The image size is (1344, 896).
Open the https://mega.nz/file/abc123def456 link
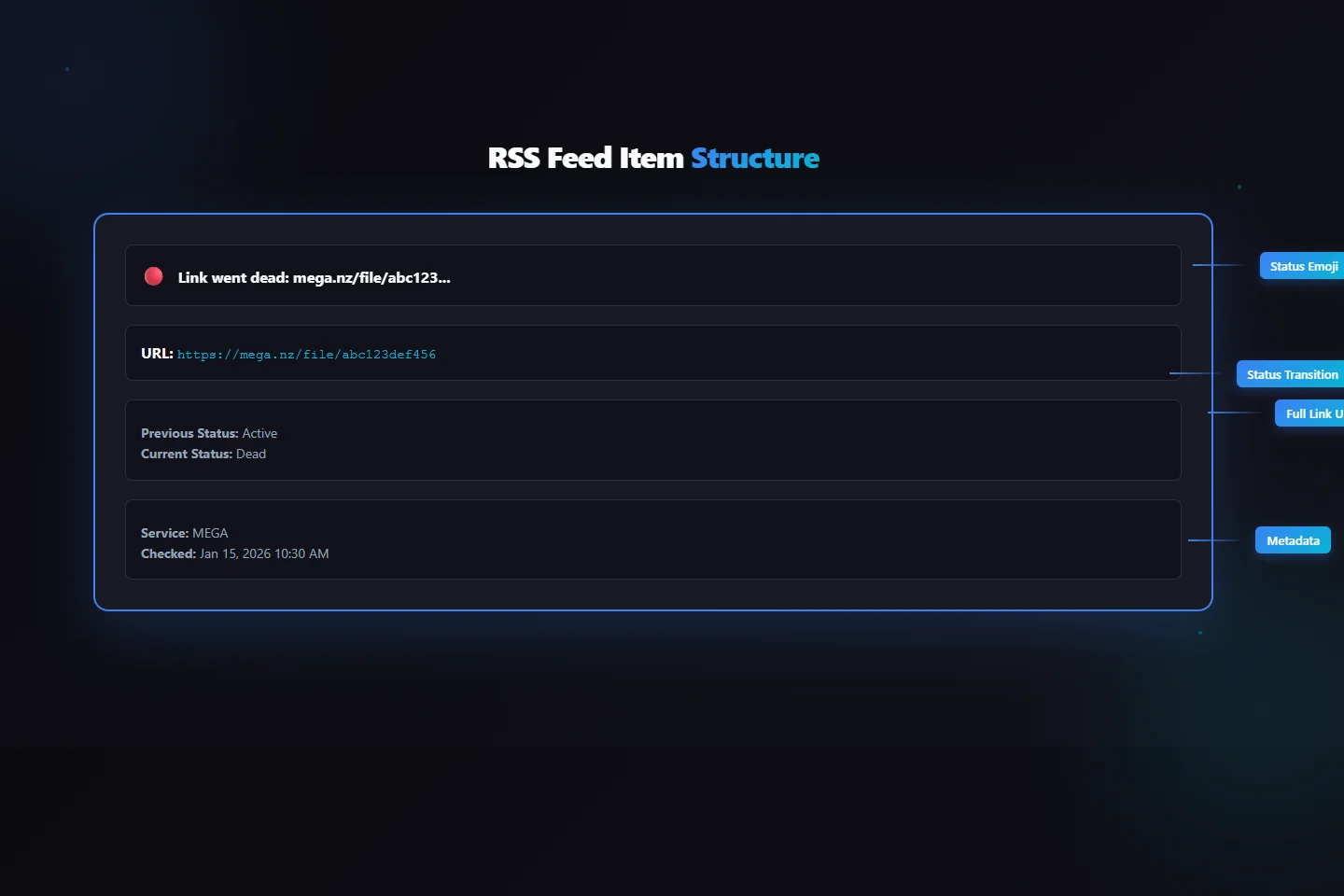(x=306, y=355)
